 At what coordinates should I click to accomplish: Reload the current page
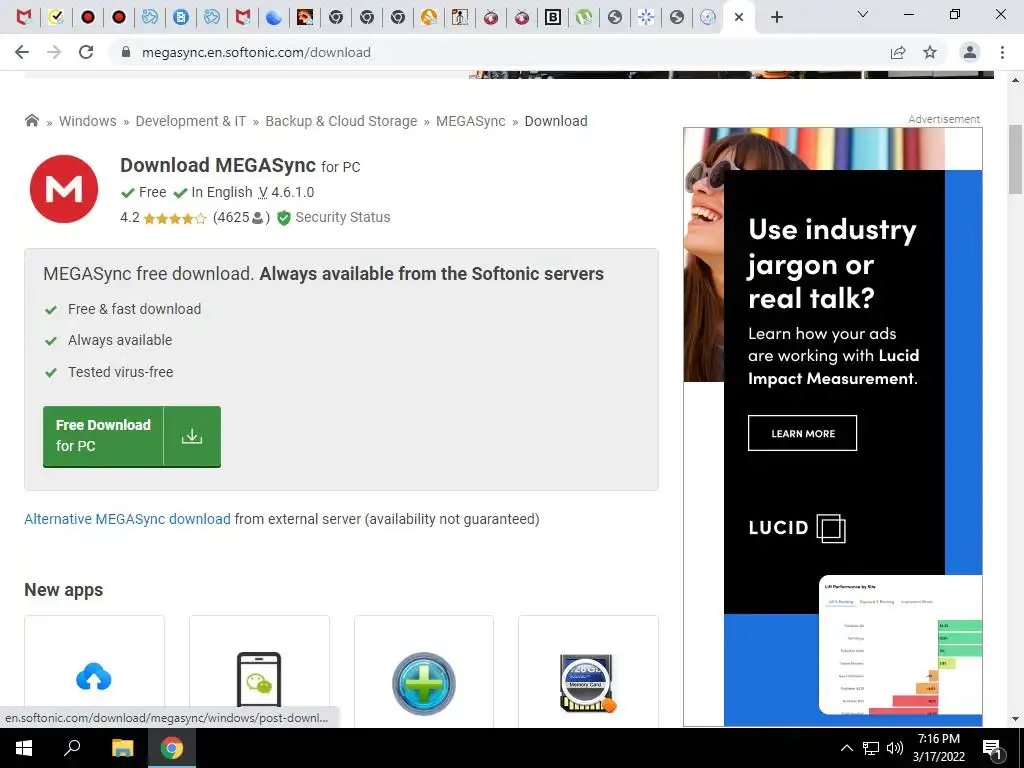86,52
